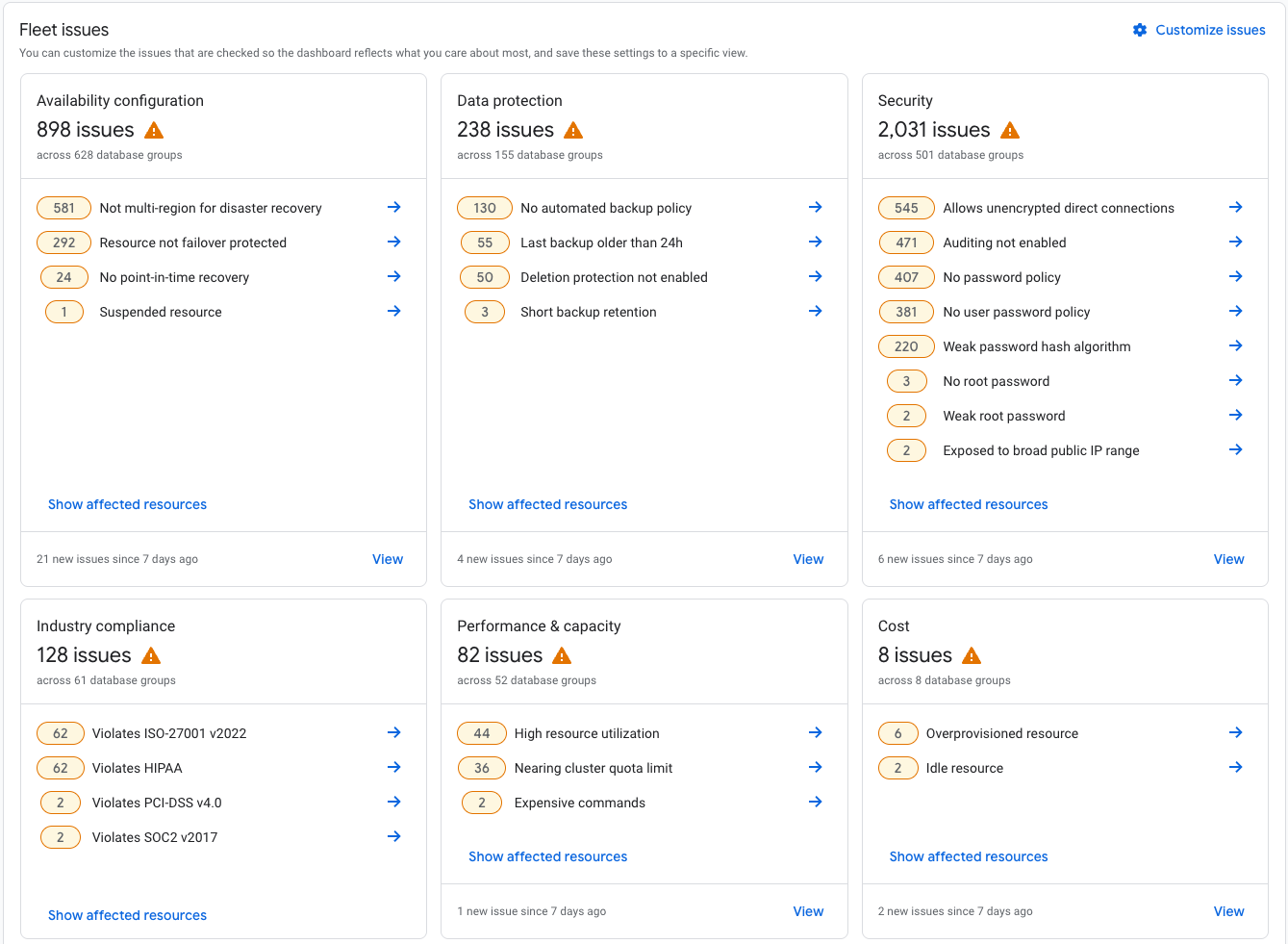Open arrow next to "Not multi-region for disaster recovery"
Viewport: 1288px width, 944px height.
click(393, 207)
